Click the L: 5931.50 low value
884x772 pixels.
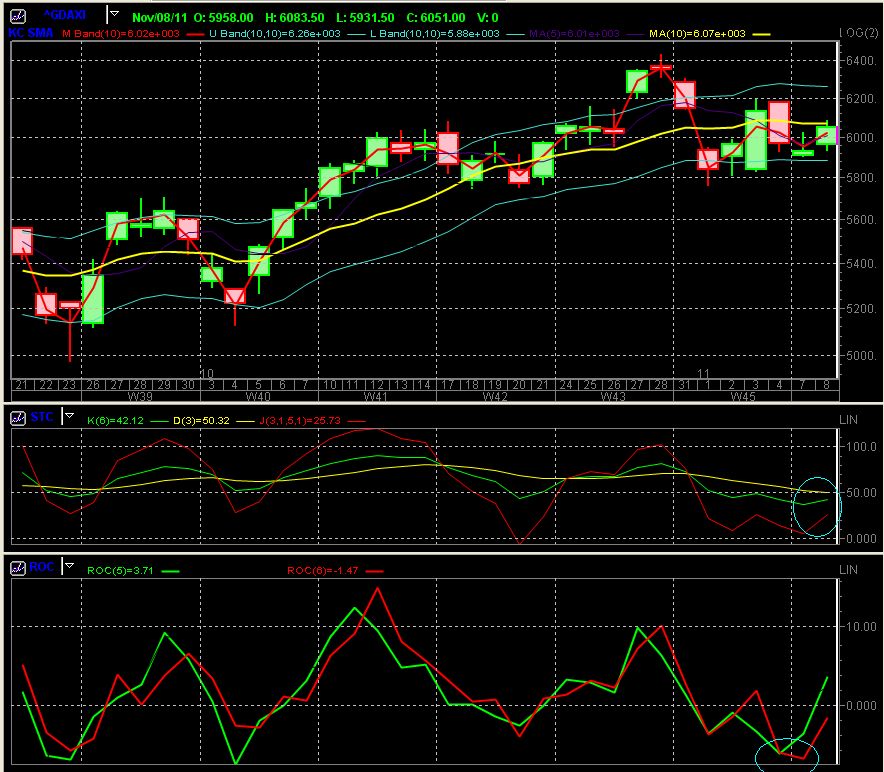coord(367,17)
